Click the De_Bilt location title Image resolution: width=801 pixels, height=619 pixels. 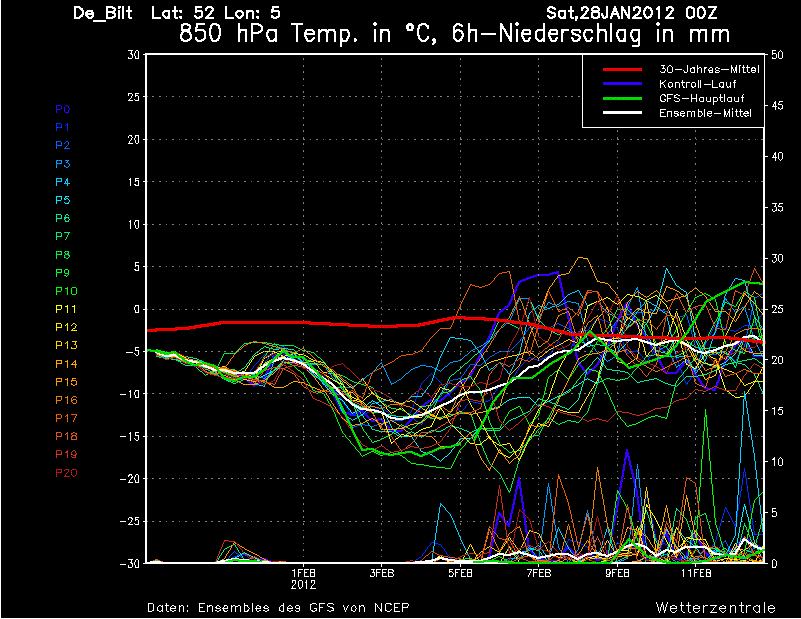[103, 13]
